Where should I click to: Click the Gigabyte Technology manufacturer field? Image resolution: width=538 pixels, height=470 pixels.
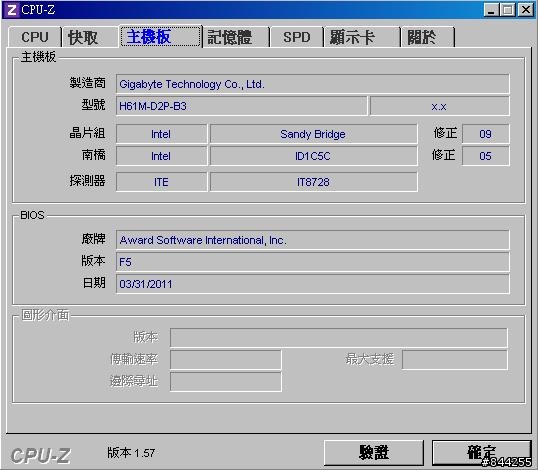(313, 84)
